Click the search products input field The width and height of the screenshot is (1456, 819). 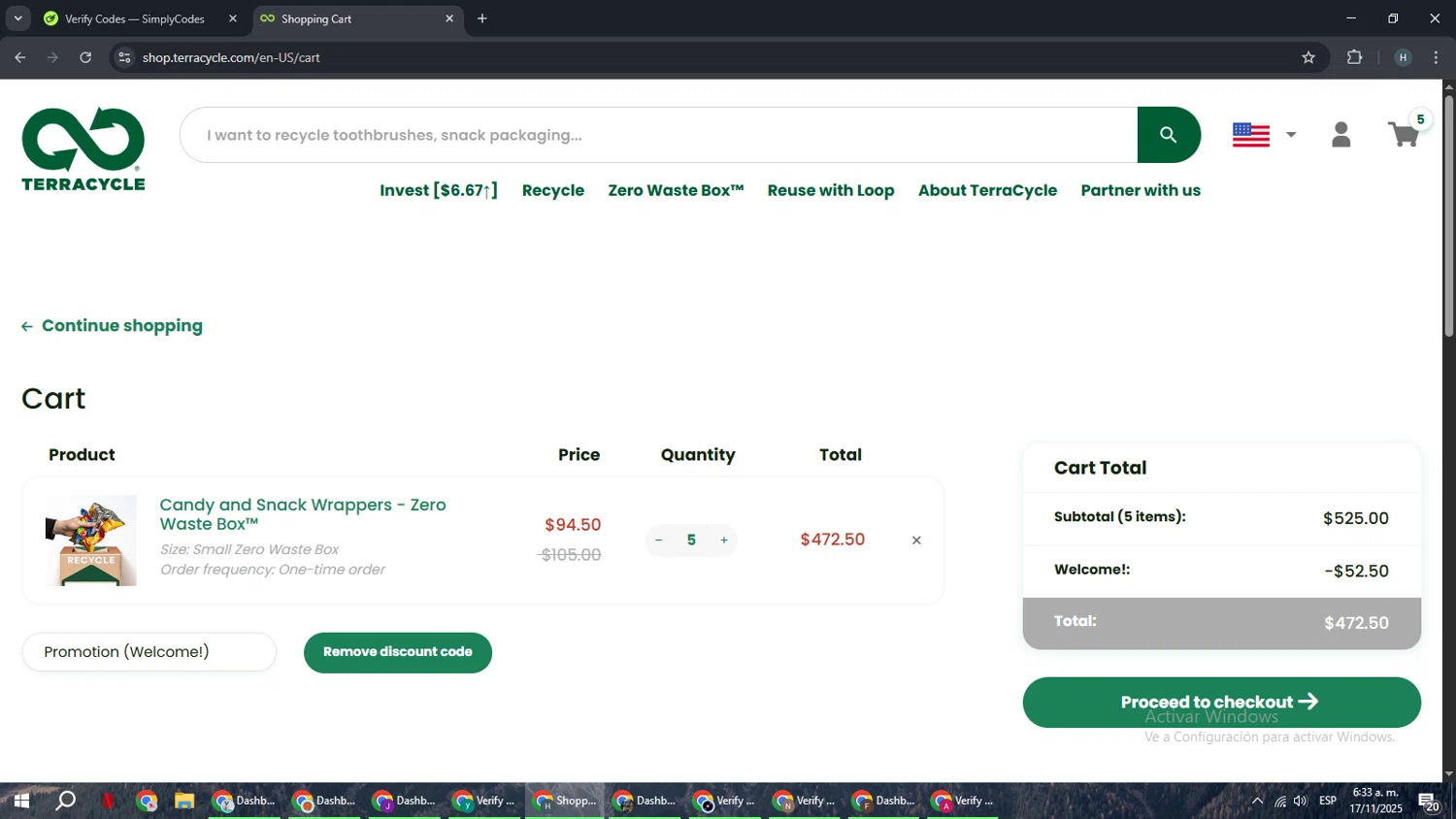(x=659, y=135)
